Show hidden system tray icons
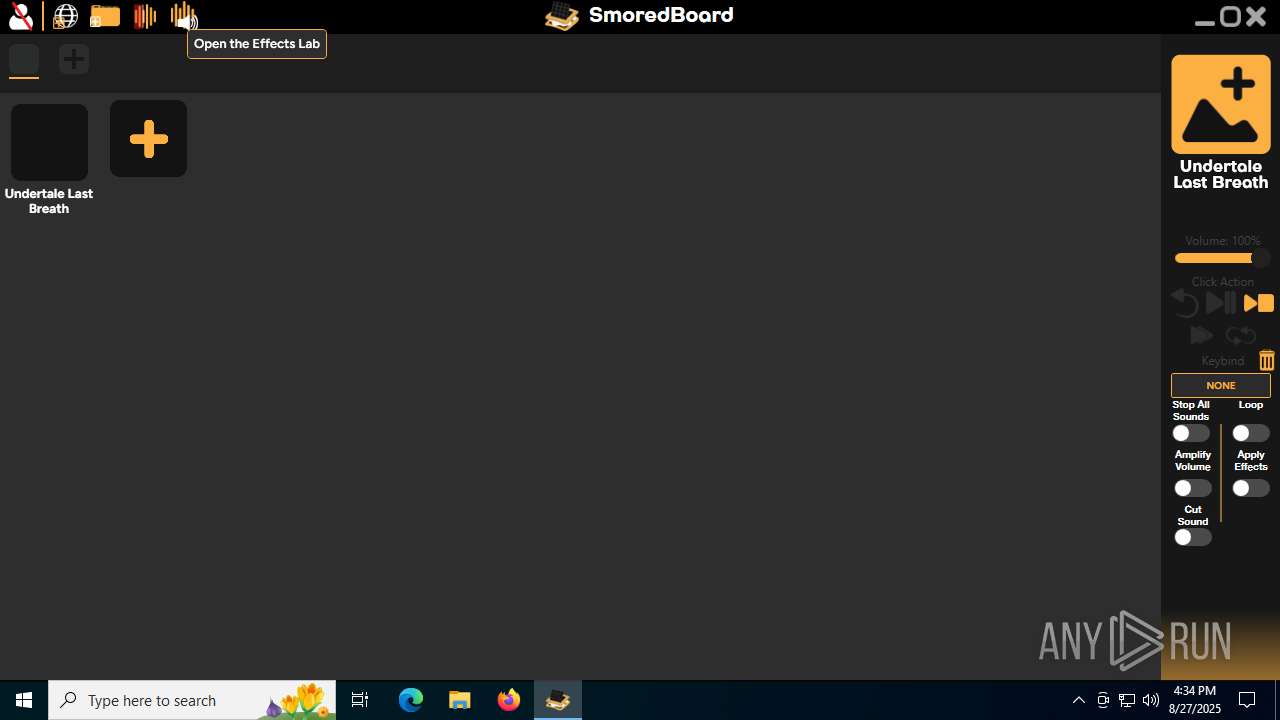Screen dimensions: 1280x720 [x=1079, y=700]
